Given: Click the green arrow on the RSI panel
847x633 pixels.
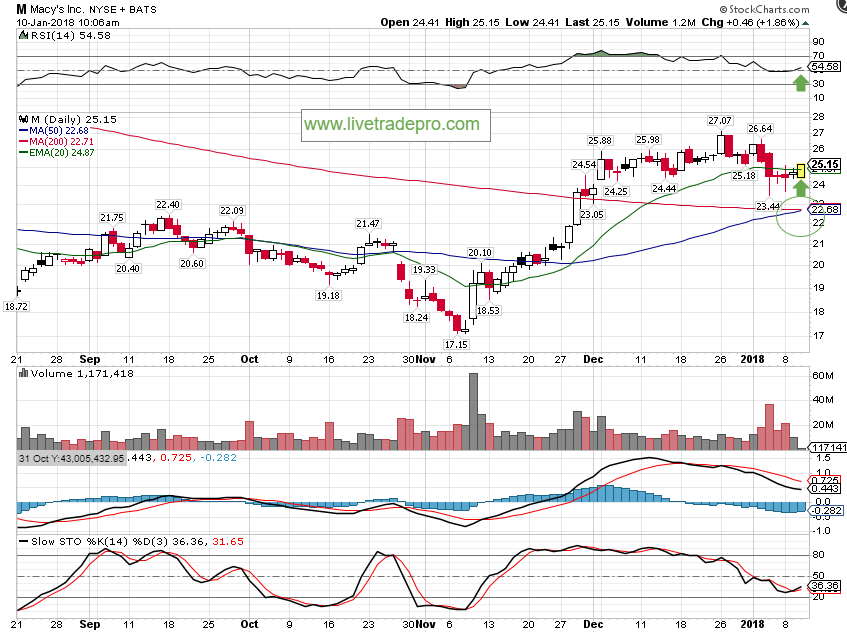Looking at the screenshot, I should 799,82.
